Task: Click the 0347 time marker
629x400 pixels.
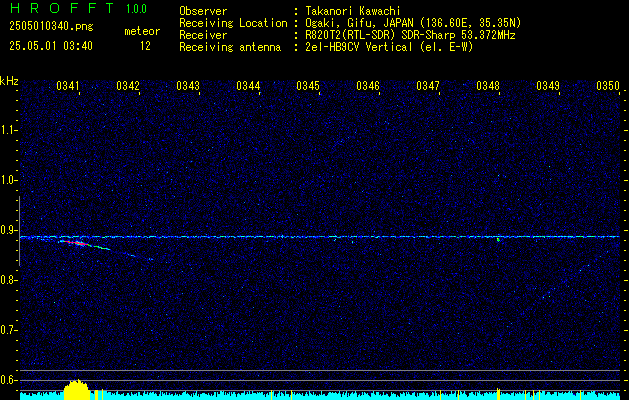Action: (x=428, y=86)
